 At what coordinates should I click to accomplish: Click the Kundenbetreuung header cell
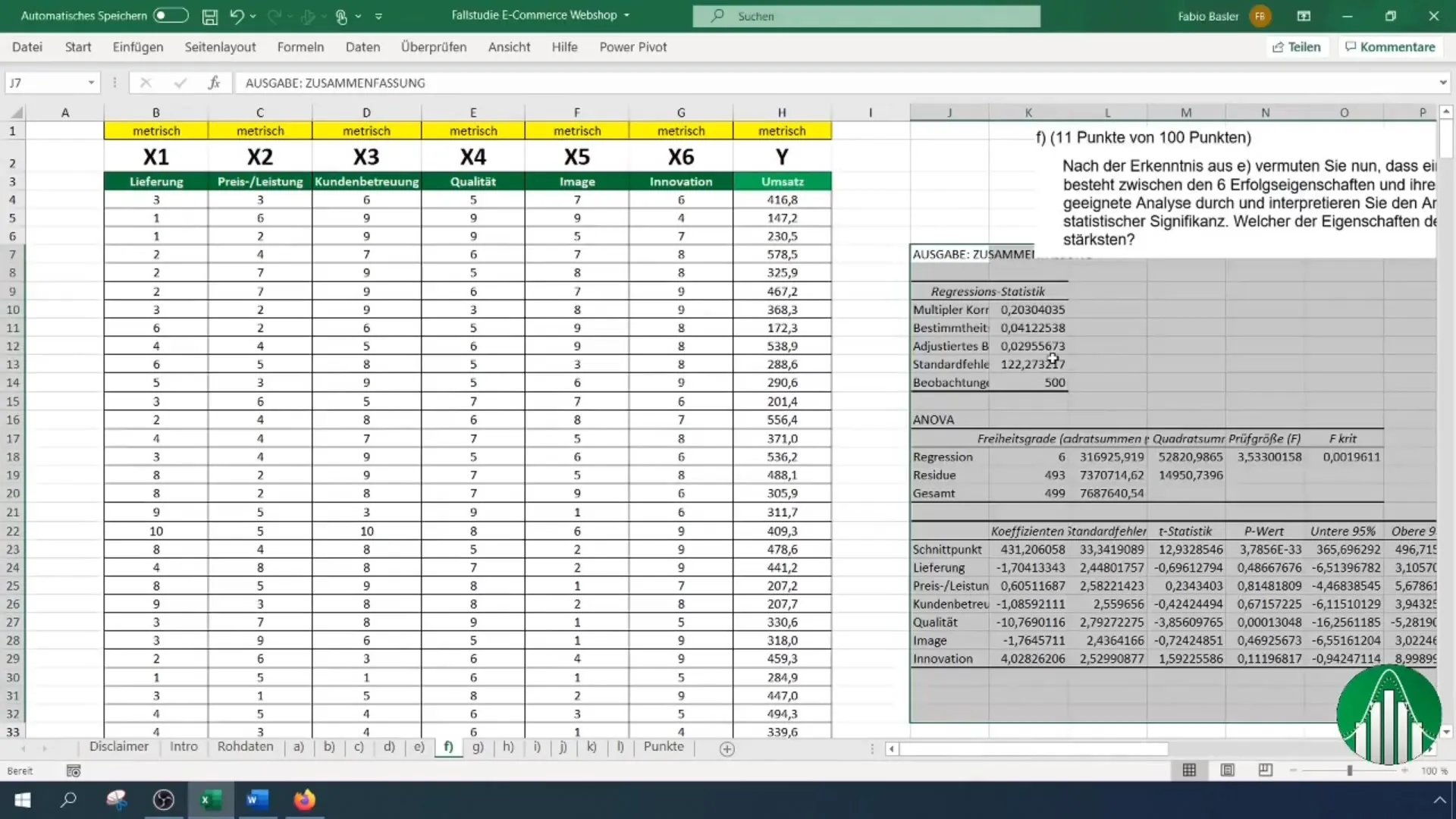tap(366, 182)
